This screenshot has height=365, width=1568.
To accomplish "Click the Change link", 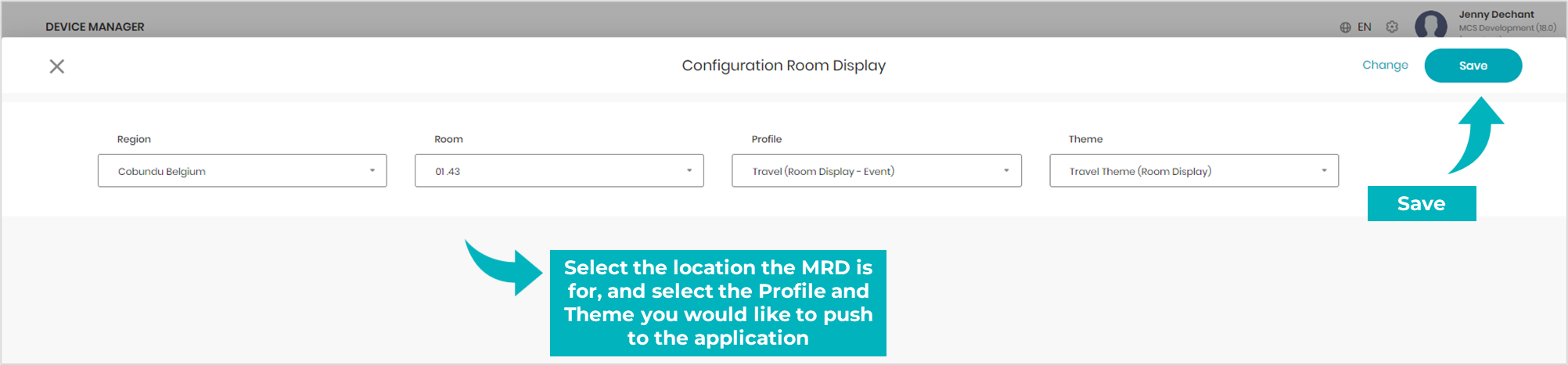I will tap(1385, 65).
